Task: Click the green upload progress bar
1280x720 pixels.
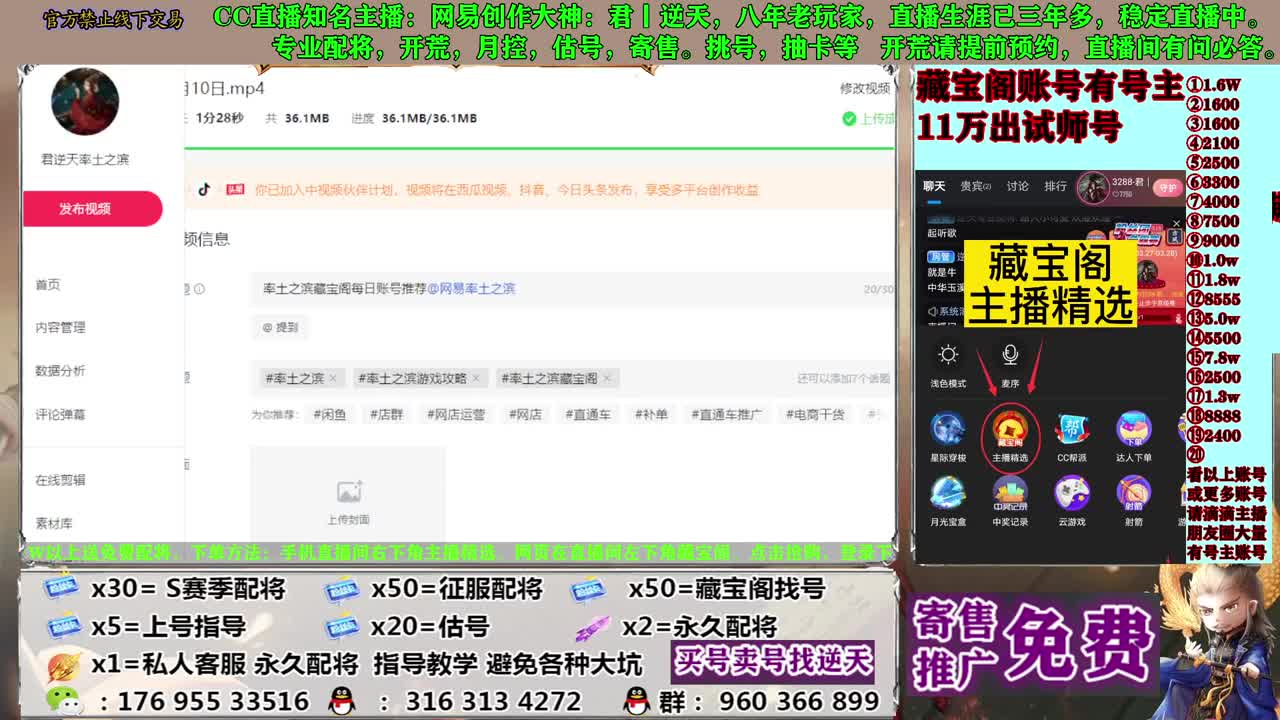Action: 539,148
